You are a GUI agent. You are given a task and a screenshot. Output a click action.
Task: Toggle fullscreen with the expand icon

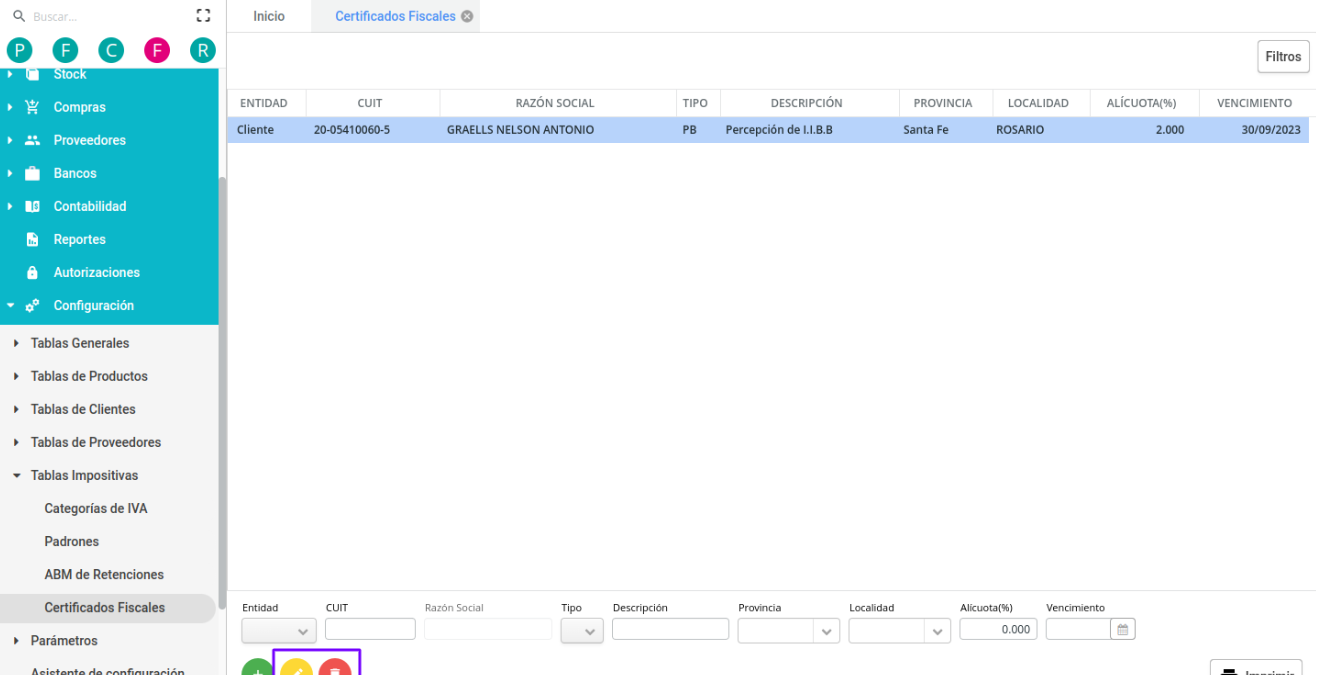[204, 16]
